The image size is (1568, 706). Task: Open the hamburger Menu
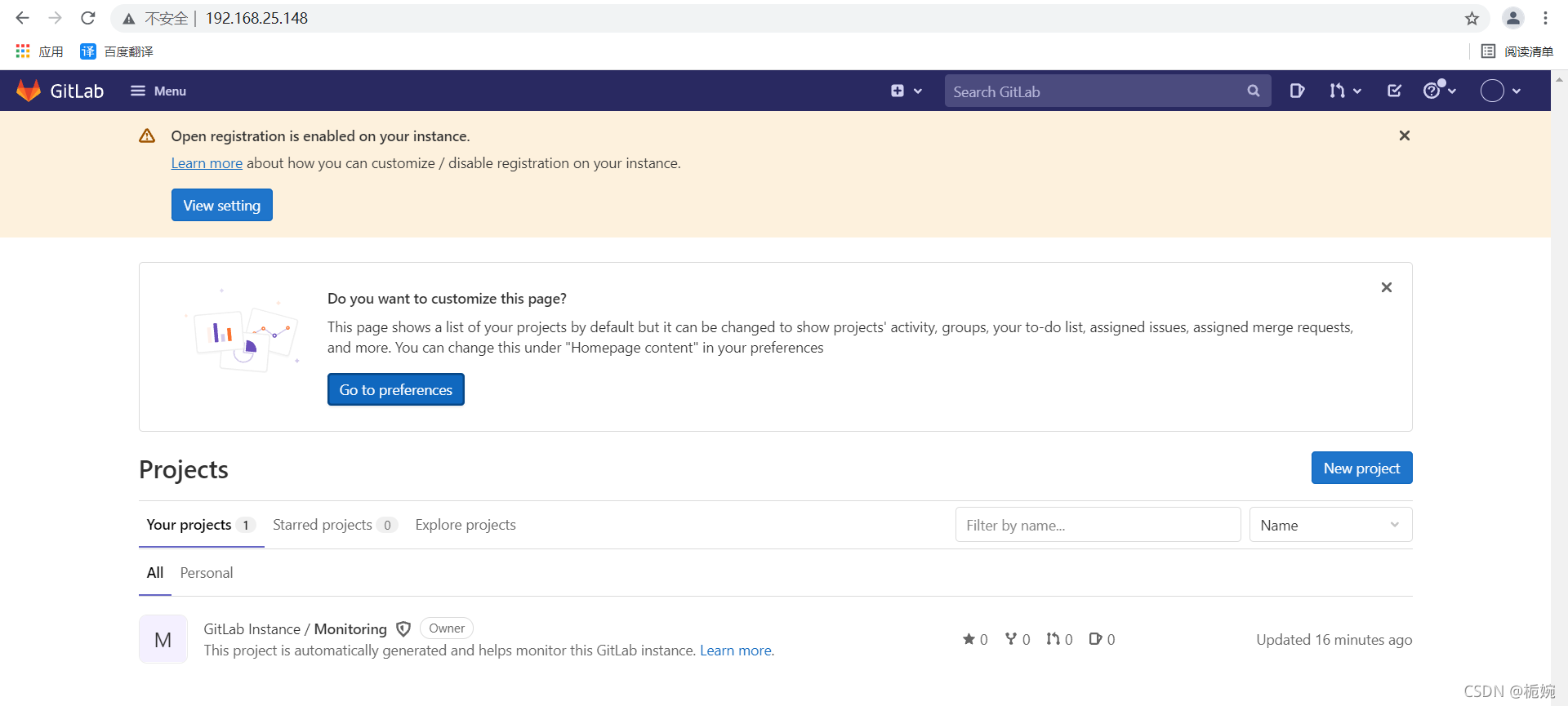tap(158, 91)
